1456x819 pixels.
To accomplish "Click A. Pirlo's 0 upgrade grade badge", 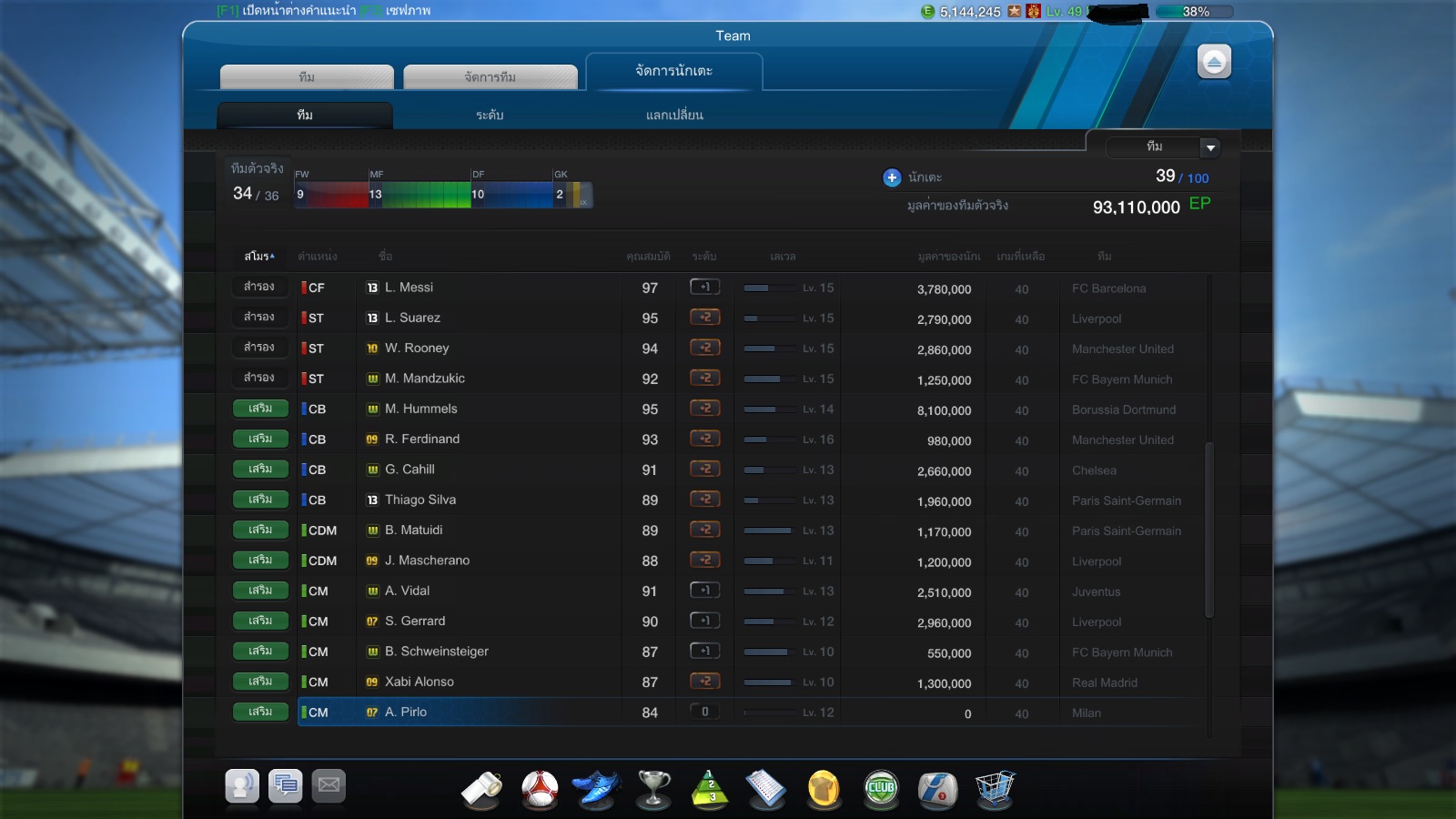I will (705, 712).
